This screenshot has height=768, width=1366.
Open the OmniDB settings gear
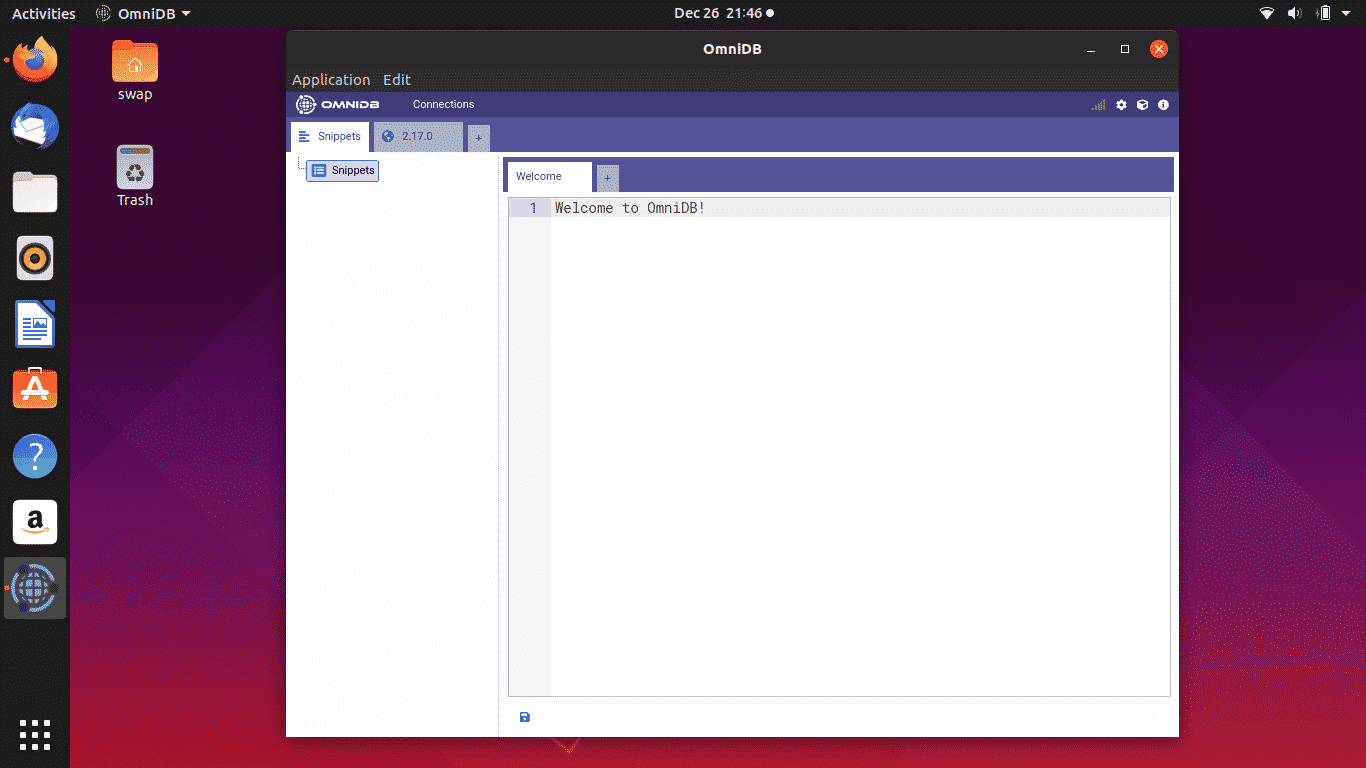click(1121, 105)
